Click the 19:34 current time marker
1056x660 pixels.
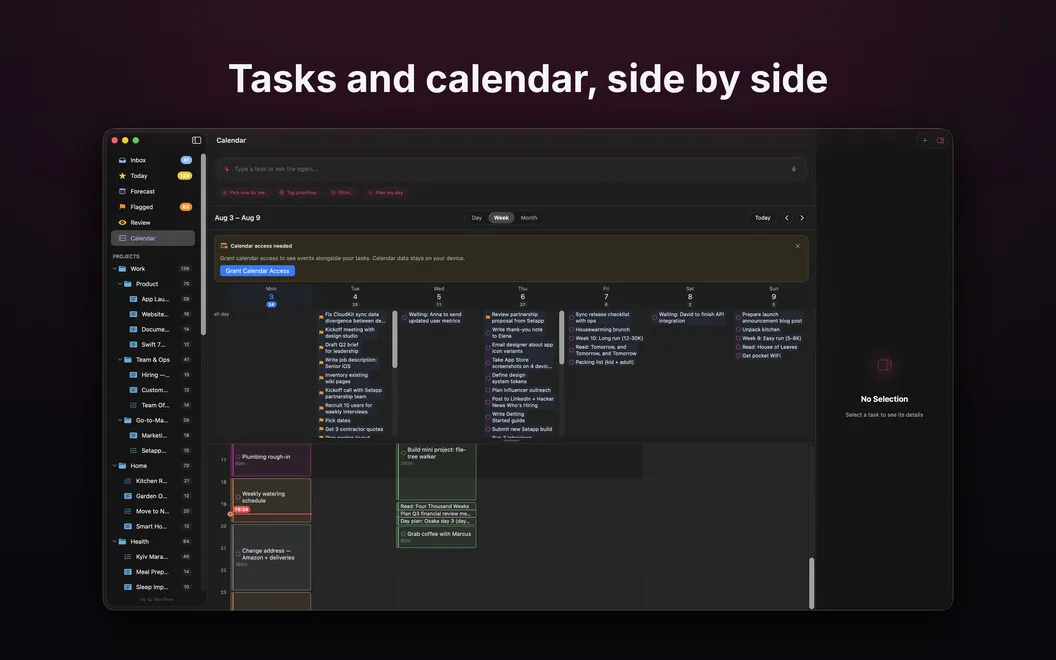(x=242, y=510)
